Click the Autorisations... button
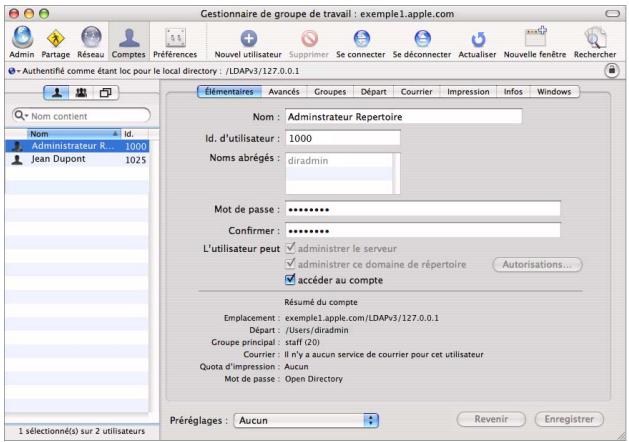The height and width of the screenshot is (442, 629). tap(537, 265)
